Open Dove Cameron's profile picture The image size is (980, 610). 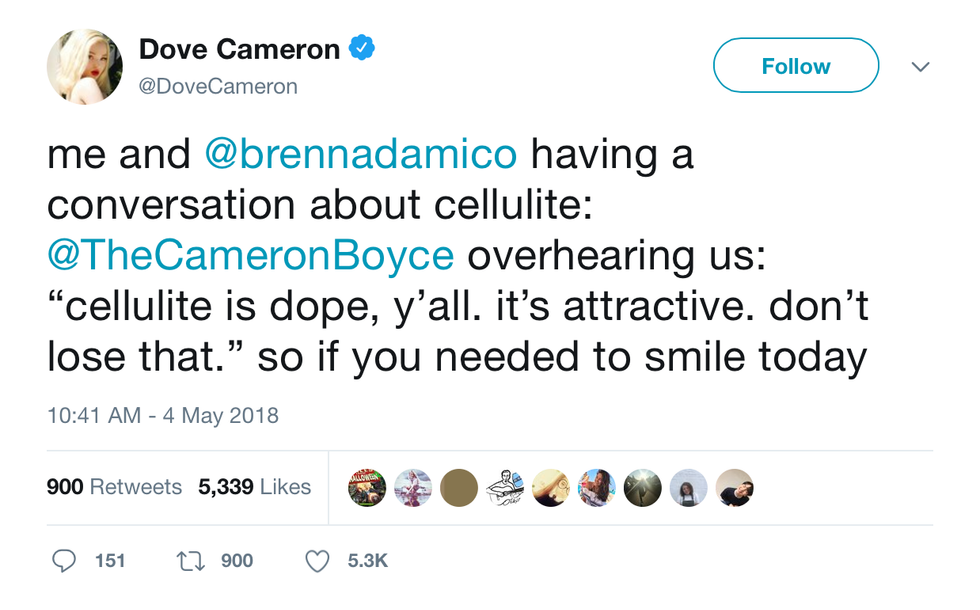(x=85, y=66)
